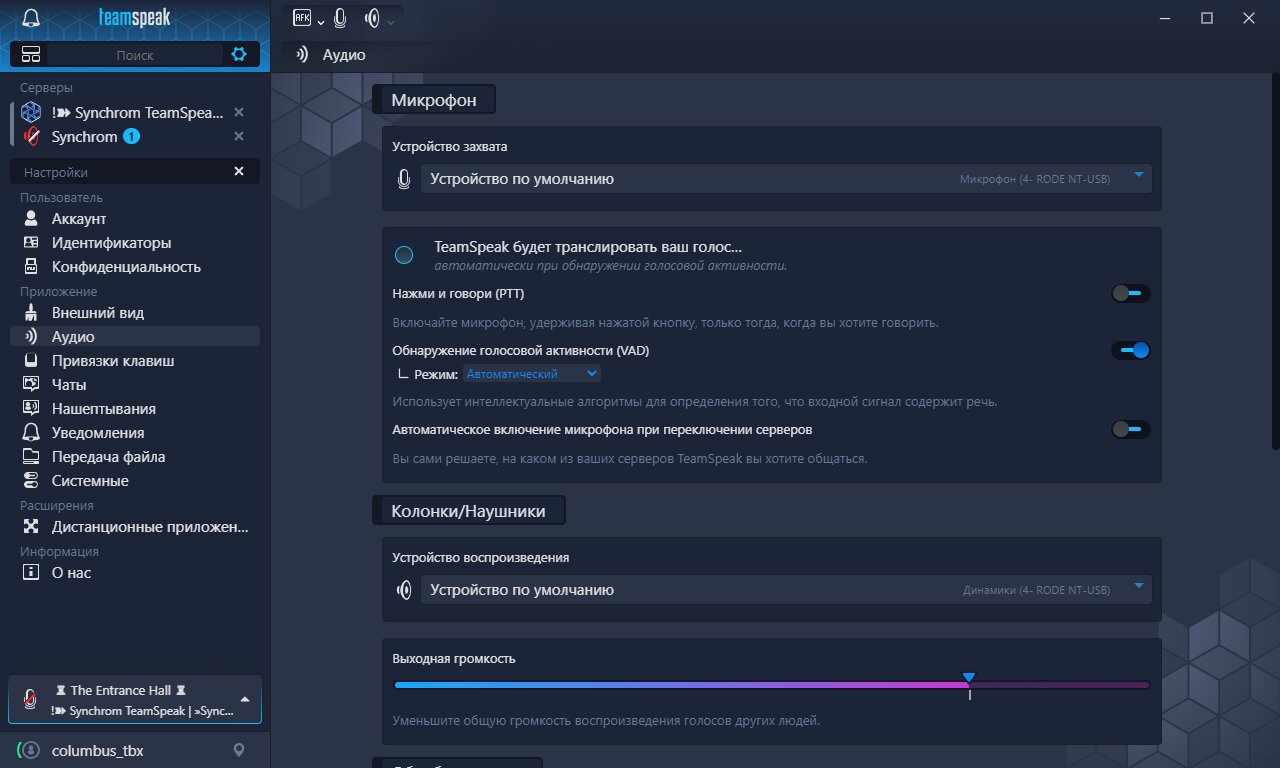Screen dimensions: 1280x768
Task: Click the Synchrom TeamSpeak server icon
Action: tap(31, 112)
